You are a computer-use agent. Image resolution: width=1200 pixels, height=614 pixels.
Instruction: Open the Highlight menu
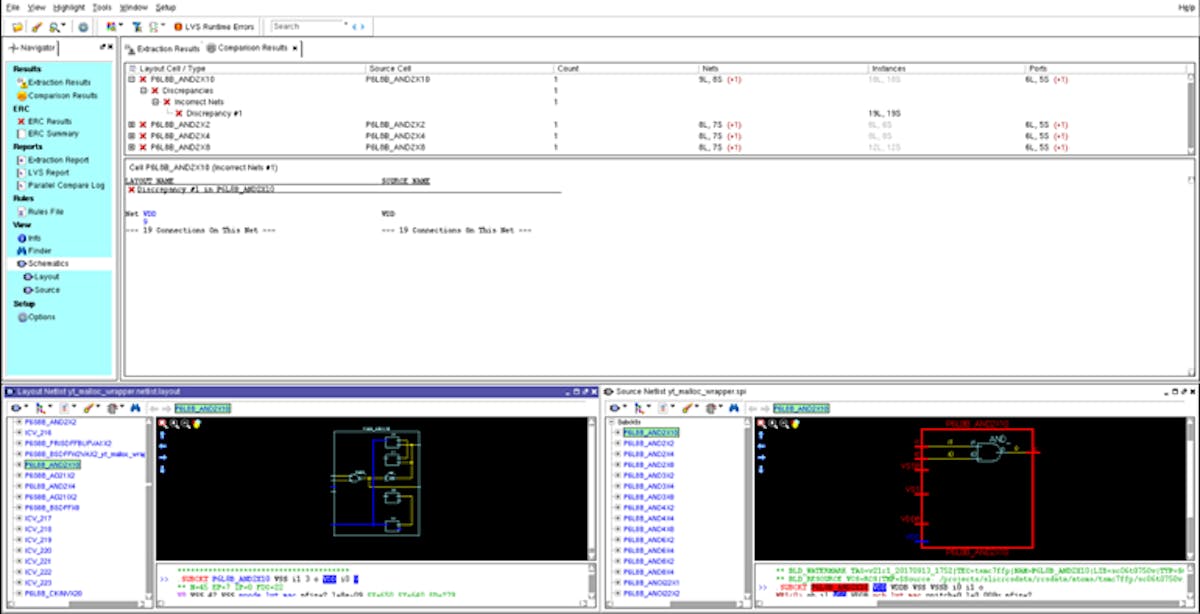(69, 7)
